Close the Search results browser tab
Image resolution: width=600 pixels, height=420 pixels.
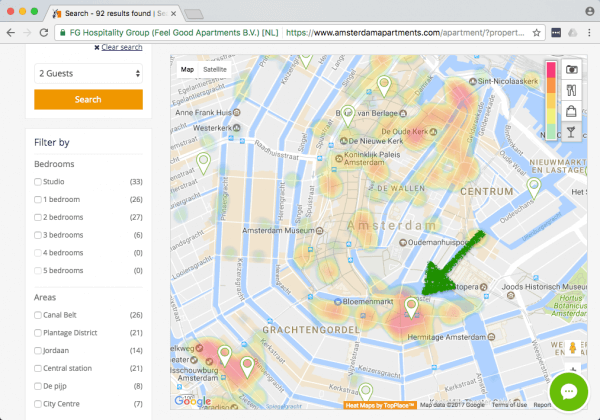tap(173, 13)
